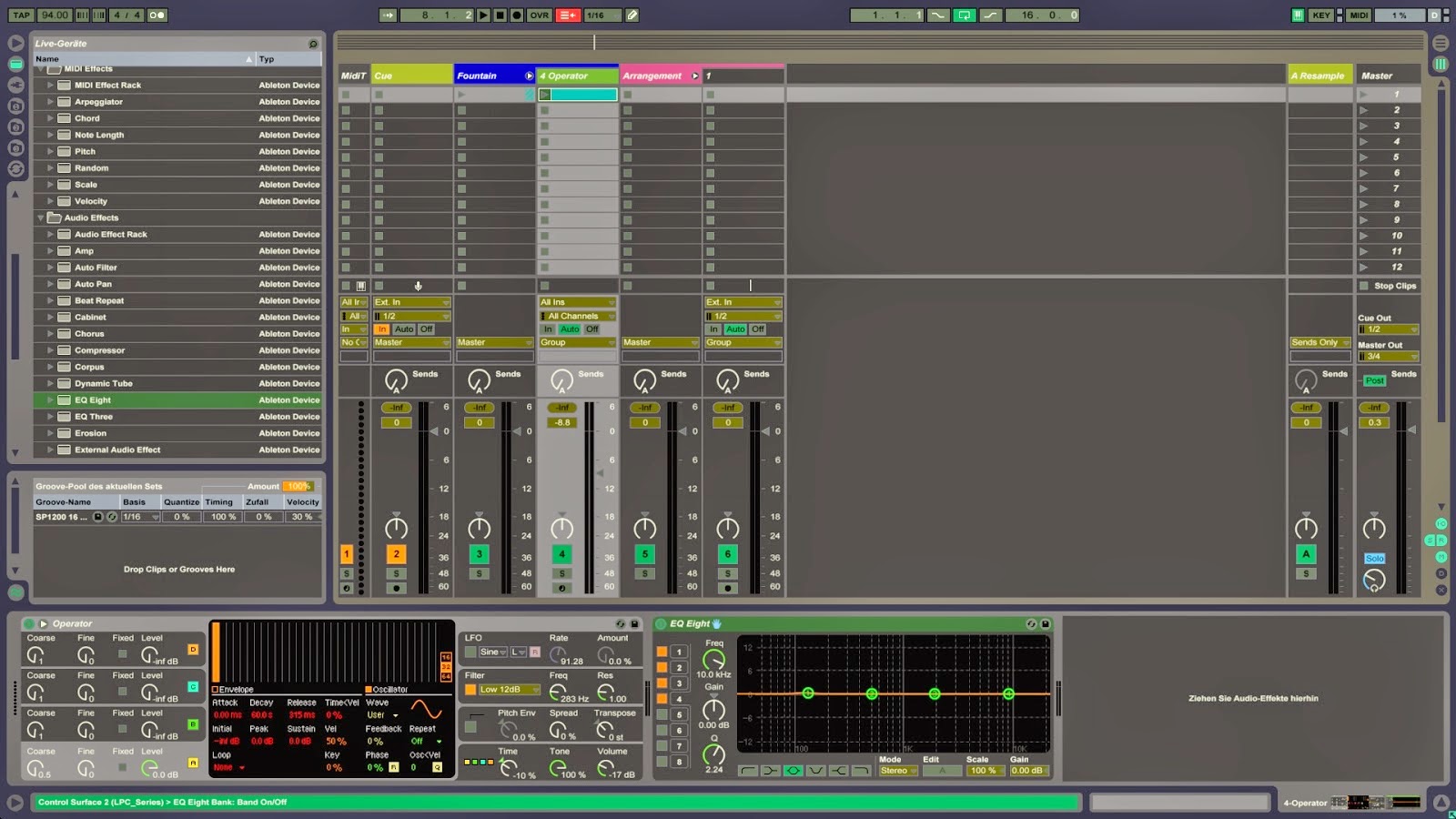1456x819 pixels.
Task: Adjust the Master pan knob
Action: [1374, 528]
